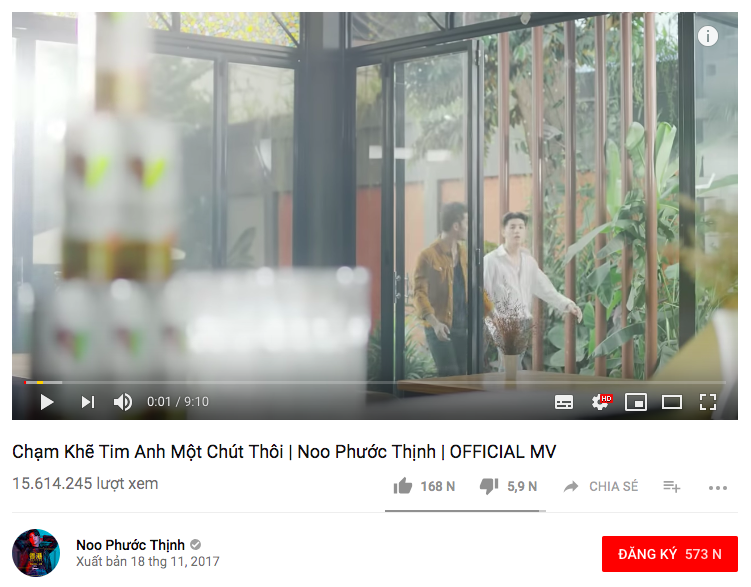
Task: Mute the video volume speaker icon
Action: pyautogui.click(x=123, y=402)
